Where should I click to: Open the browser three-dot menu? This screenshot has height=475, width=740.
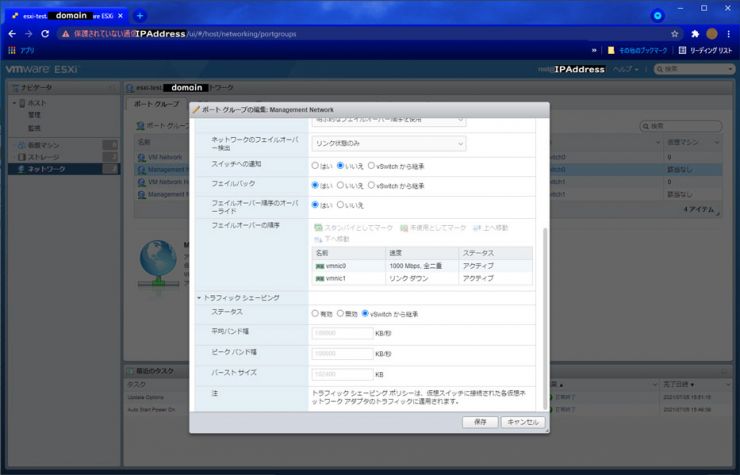click(x=729, y=34)
